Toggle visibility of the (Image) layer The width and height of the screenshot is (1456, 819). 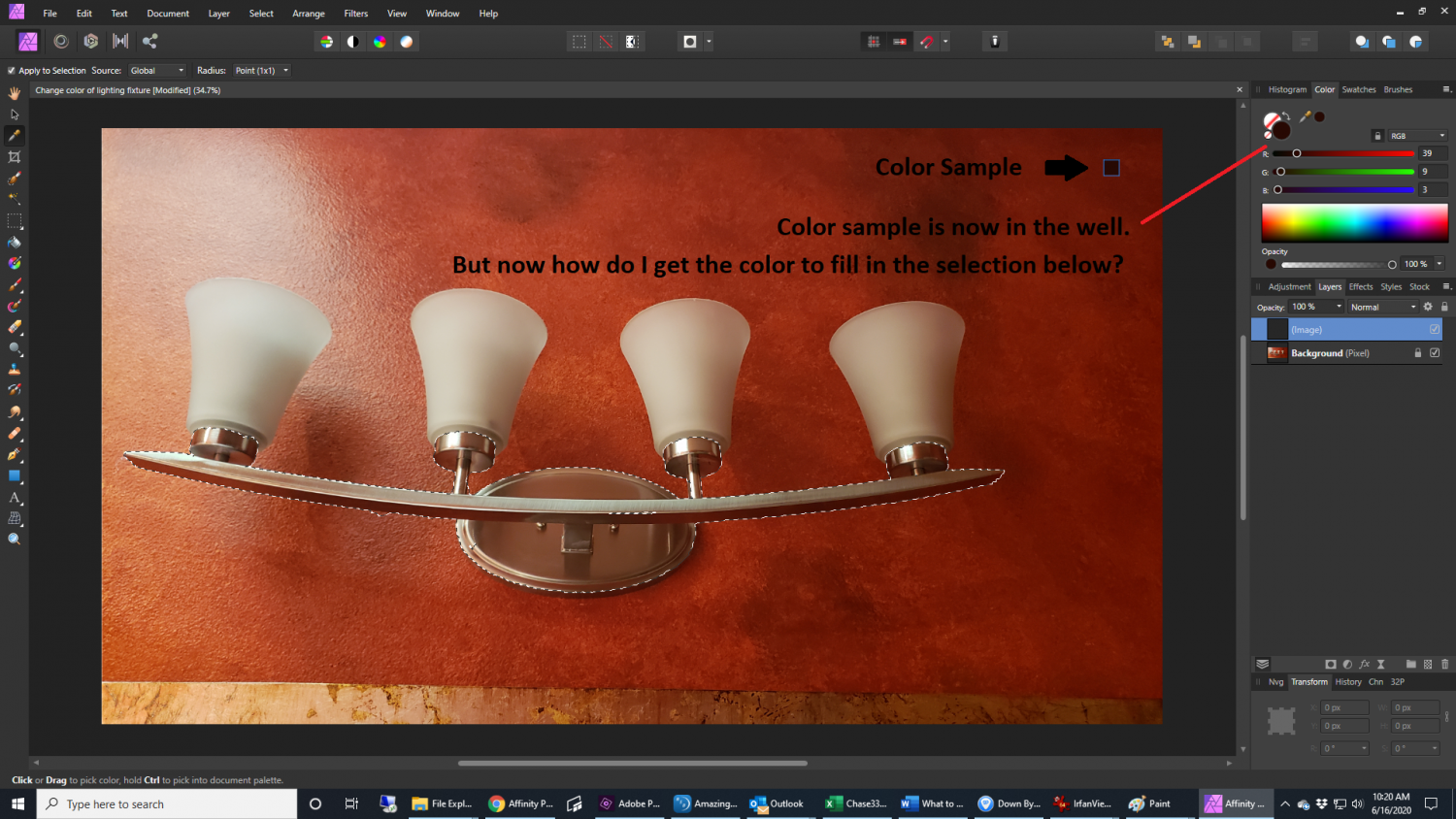tap(1435, 330)
